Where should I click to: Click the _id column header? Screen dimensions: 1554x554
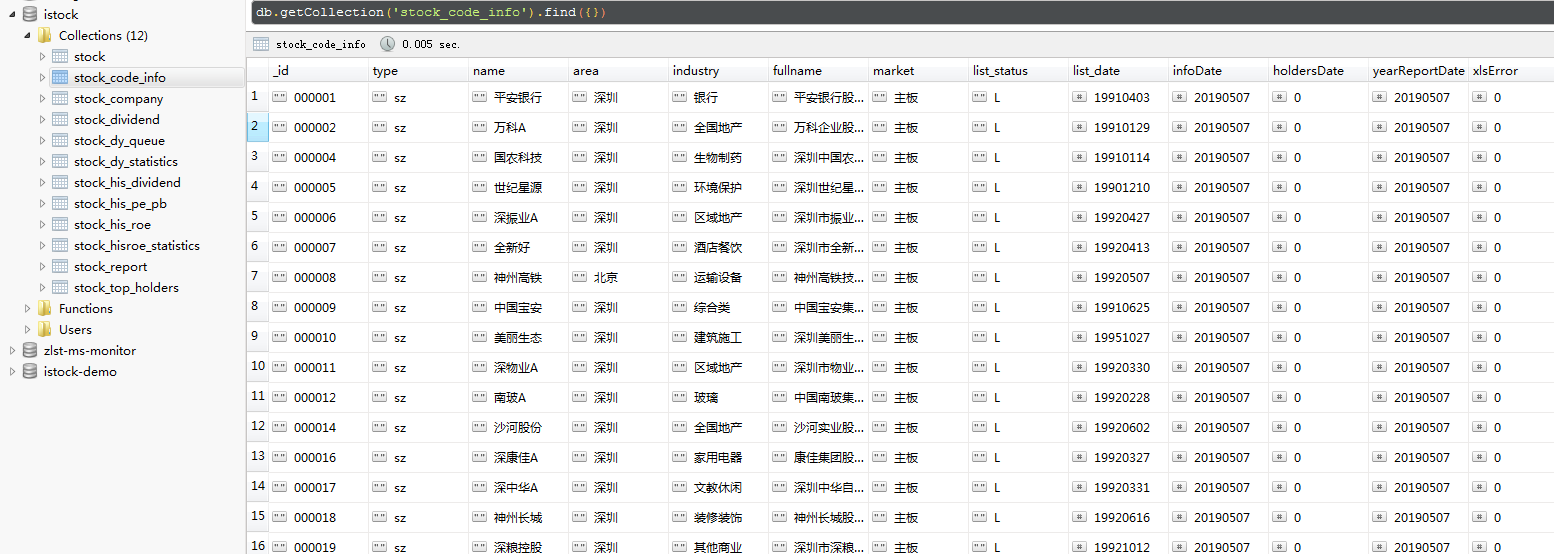pyautogui.click(x=319, y=71)
